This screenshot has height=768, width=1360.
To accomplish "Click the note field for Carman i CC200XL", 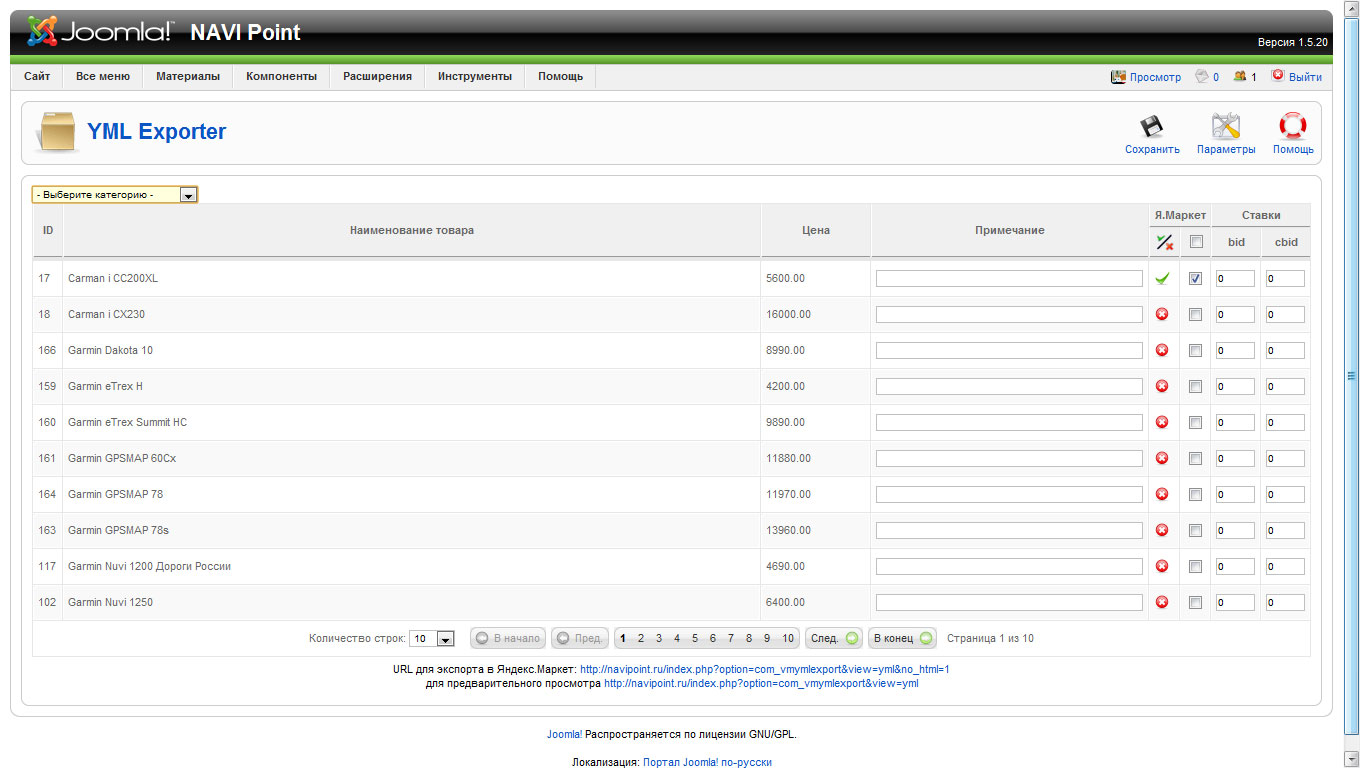I will 1009,279.
